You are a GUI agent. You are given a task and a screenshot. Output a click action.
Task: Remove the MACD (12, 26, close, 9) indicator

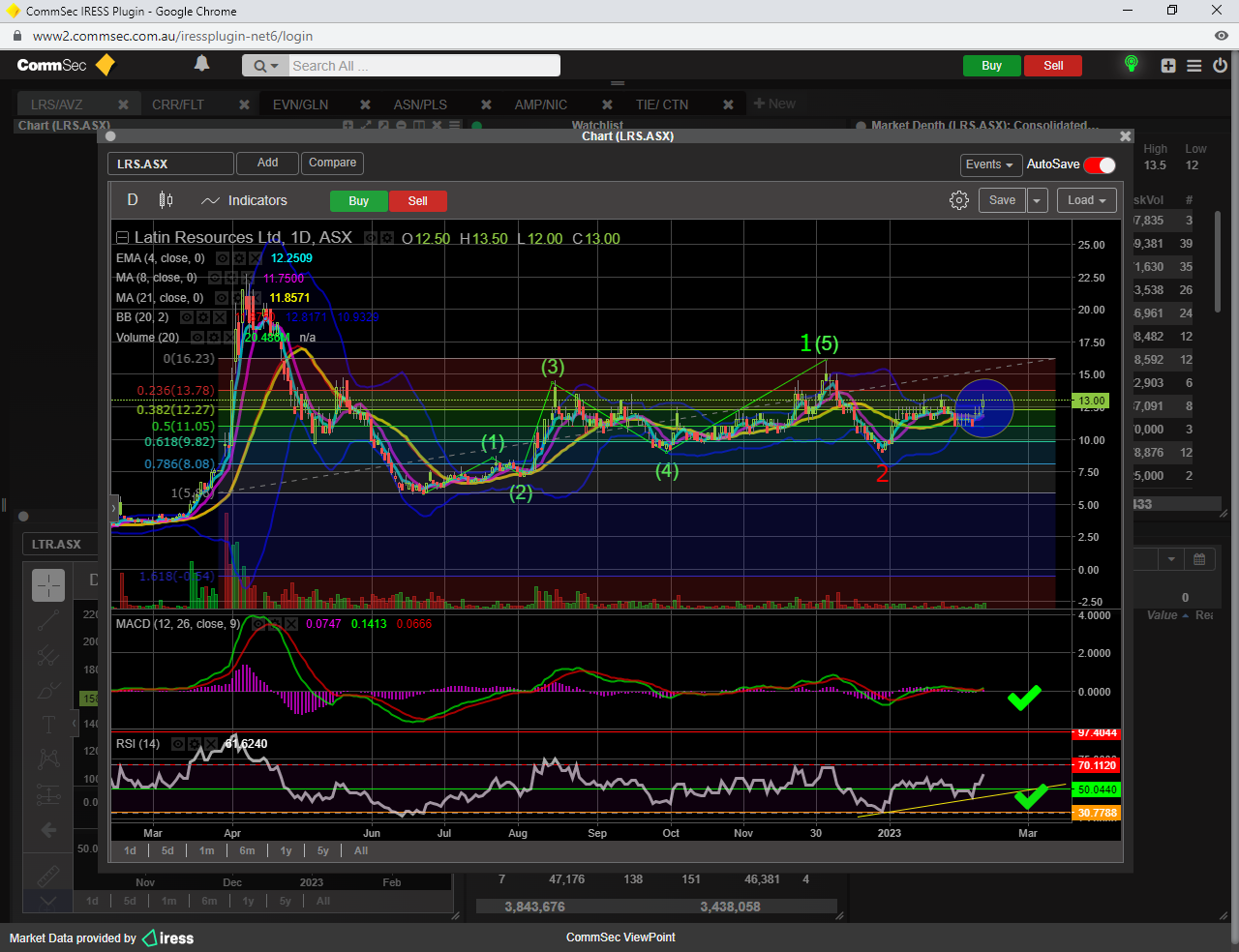point(292,624)
